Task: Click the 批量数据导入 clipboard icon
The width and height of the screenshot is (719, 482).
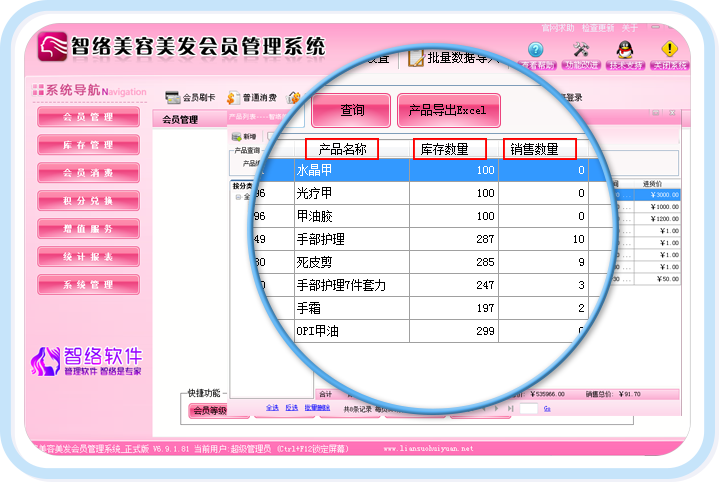Action: pyautogui.click(x=416, y=58)
